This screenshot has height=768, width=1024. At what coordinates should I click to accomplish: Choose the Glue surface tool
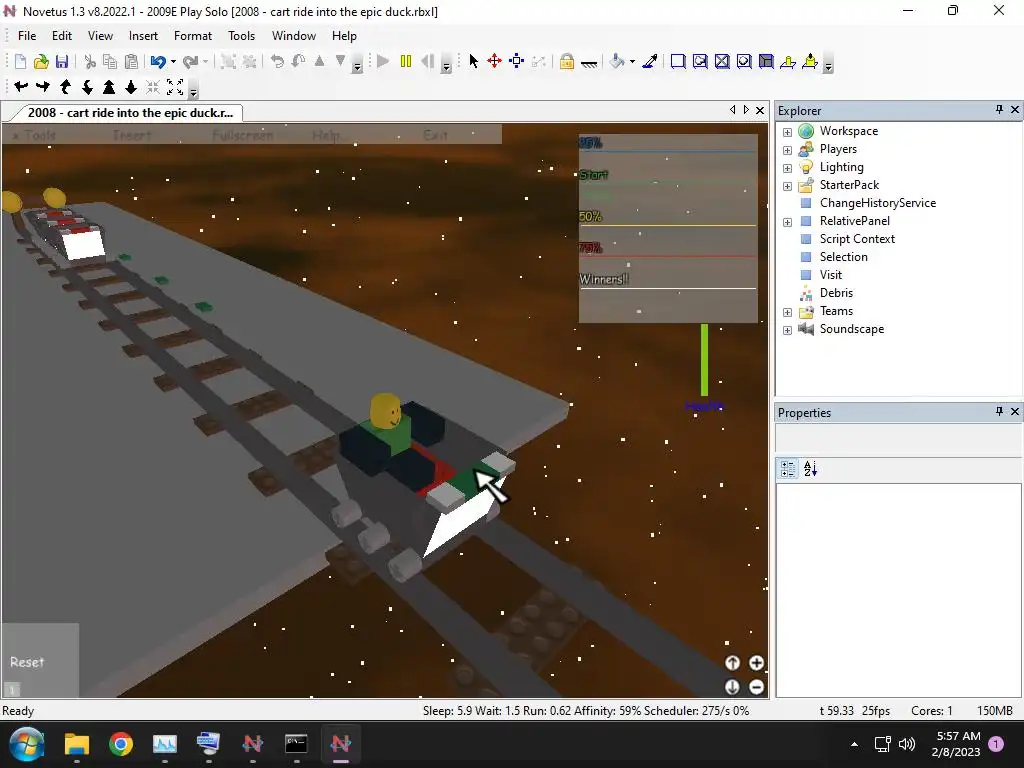point(700,61)
